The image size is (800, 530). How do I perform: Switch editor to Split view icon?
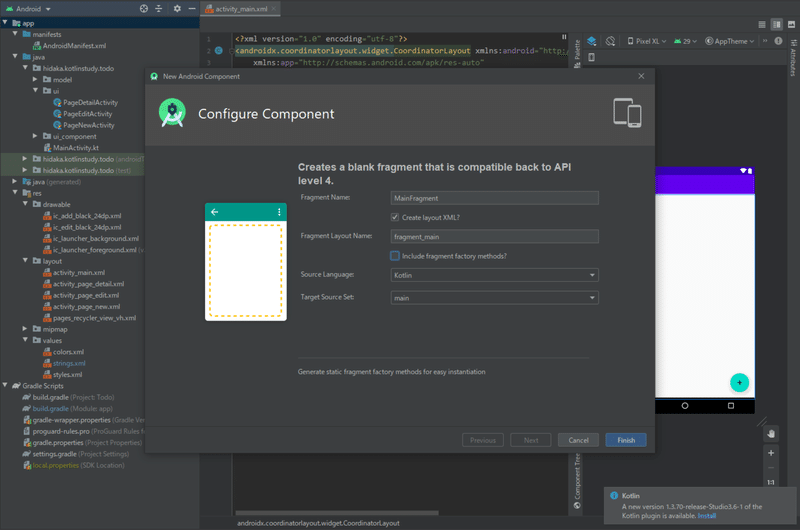click(x=777, y=24)
